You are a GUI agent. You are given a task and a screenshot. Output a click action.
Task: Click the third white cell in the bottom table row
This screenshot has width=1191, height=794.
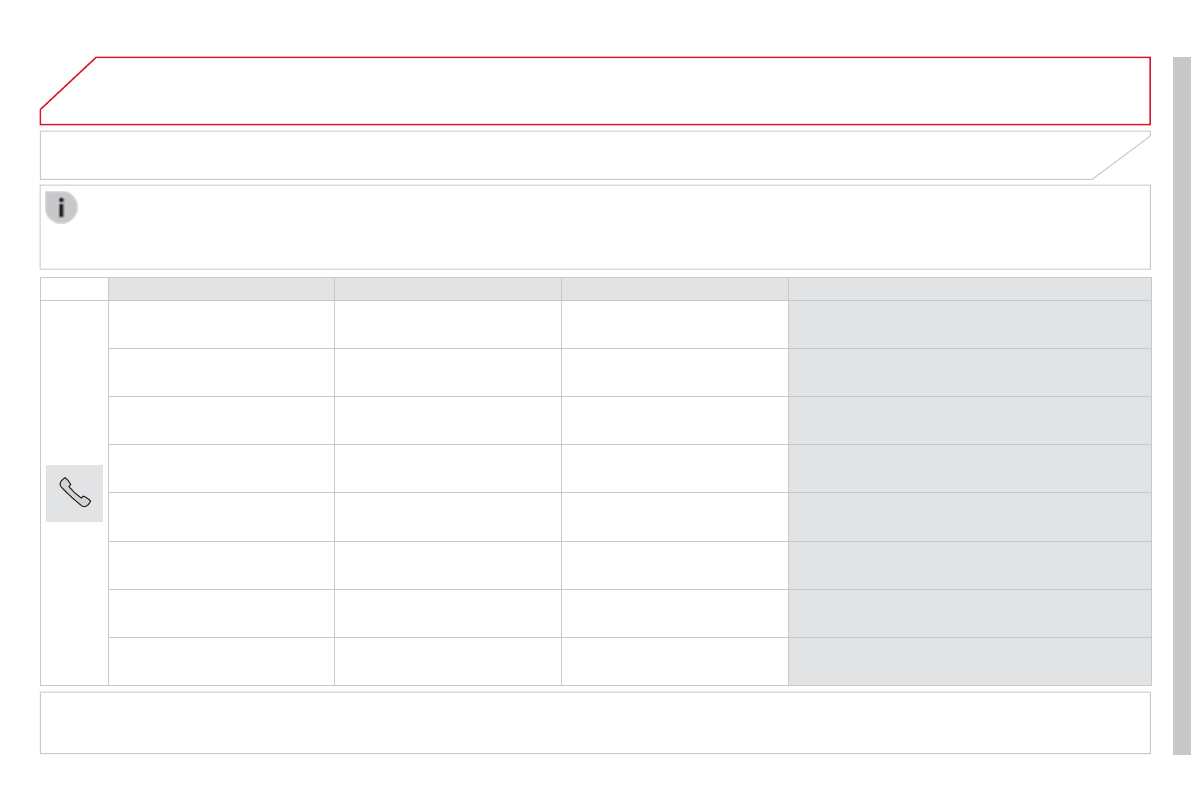(x=674, y=661)
